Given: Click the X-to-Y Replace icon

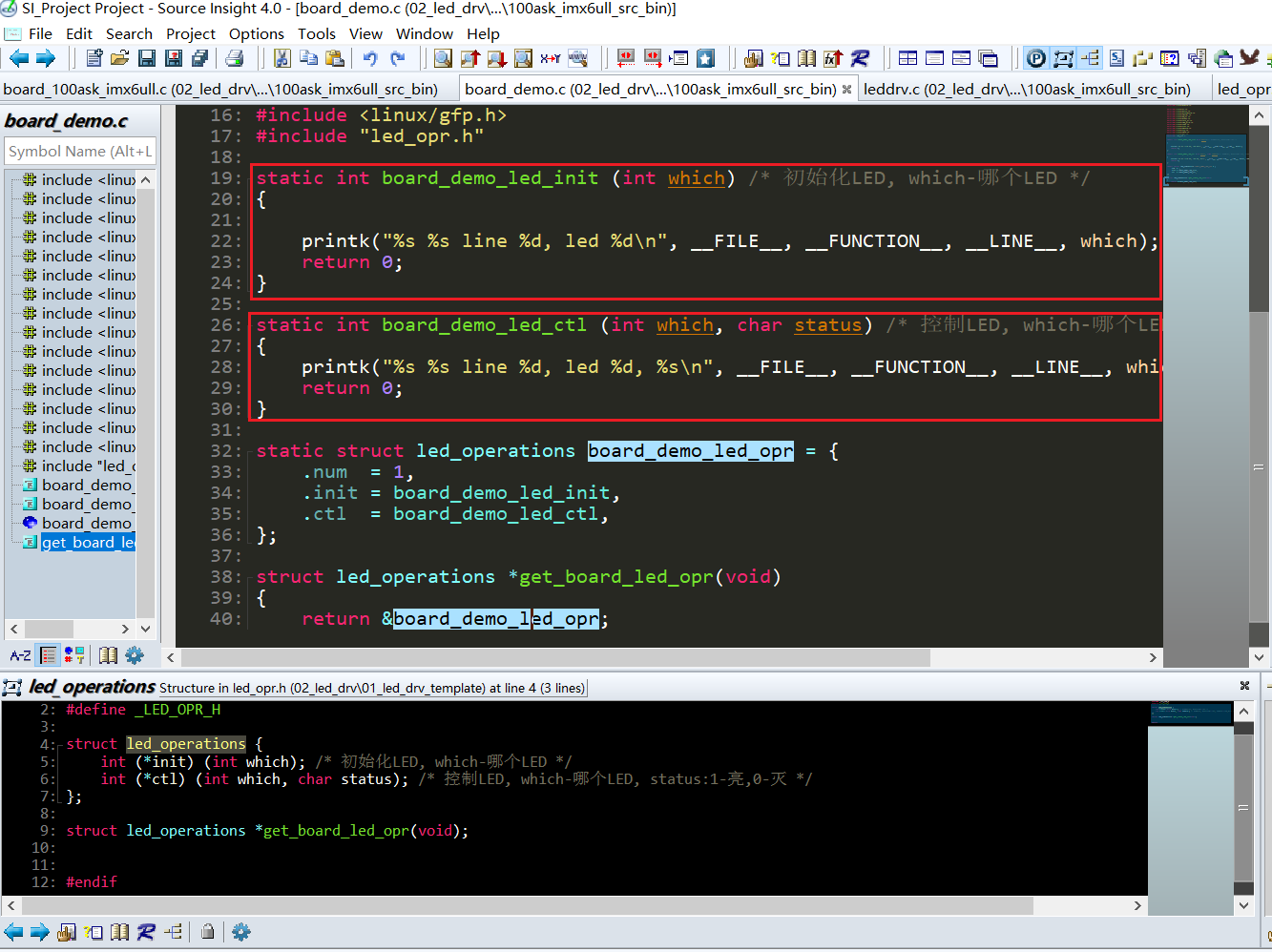Looking at the screenshot, I should click(x=550, y=58).
